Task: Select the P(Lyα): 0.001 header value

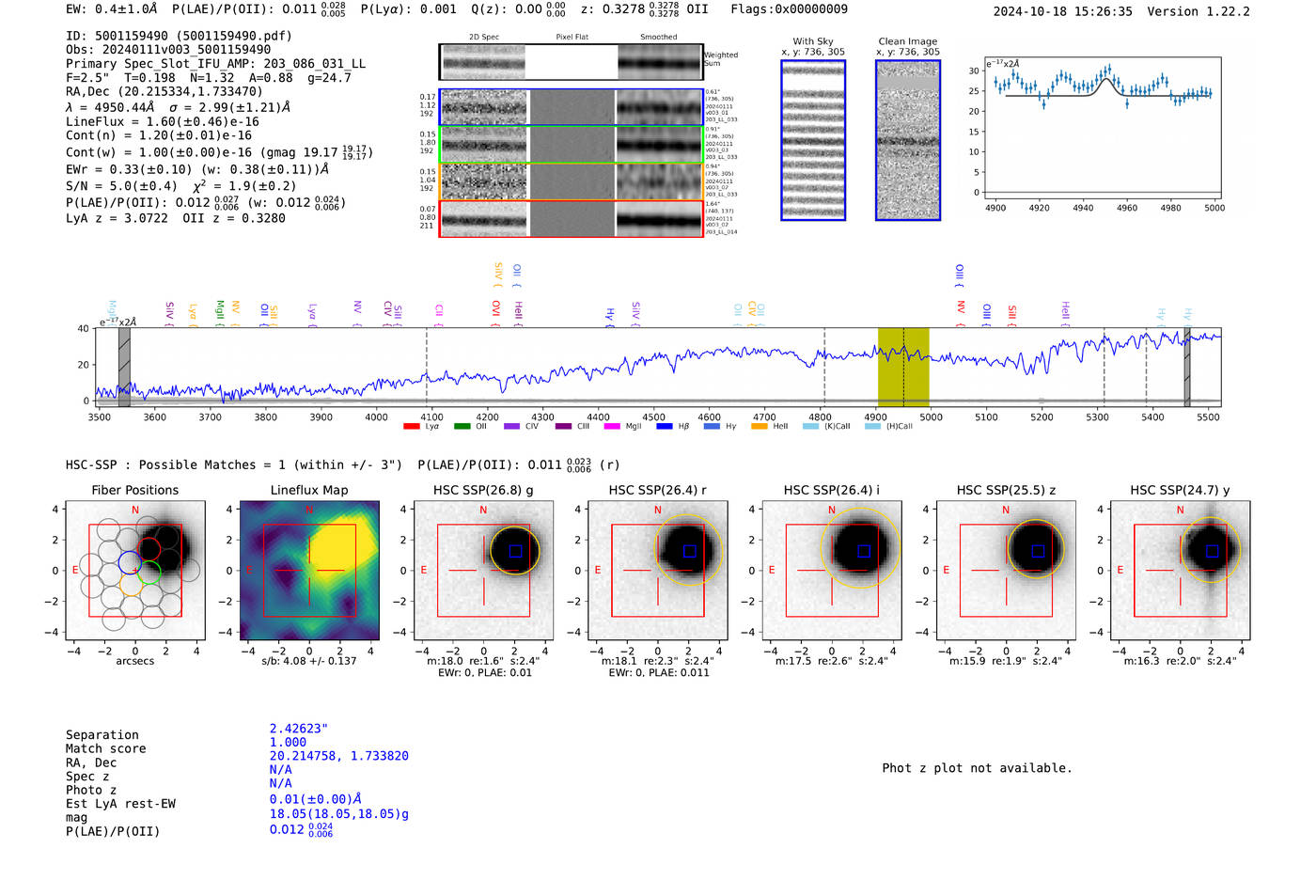Action: pos(409,9)
